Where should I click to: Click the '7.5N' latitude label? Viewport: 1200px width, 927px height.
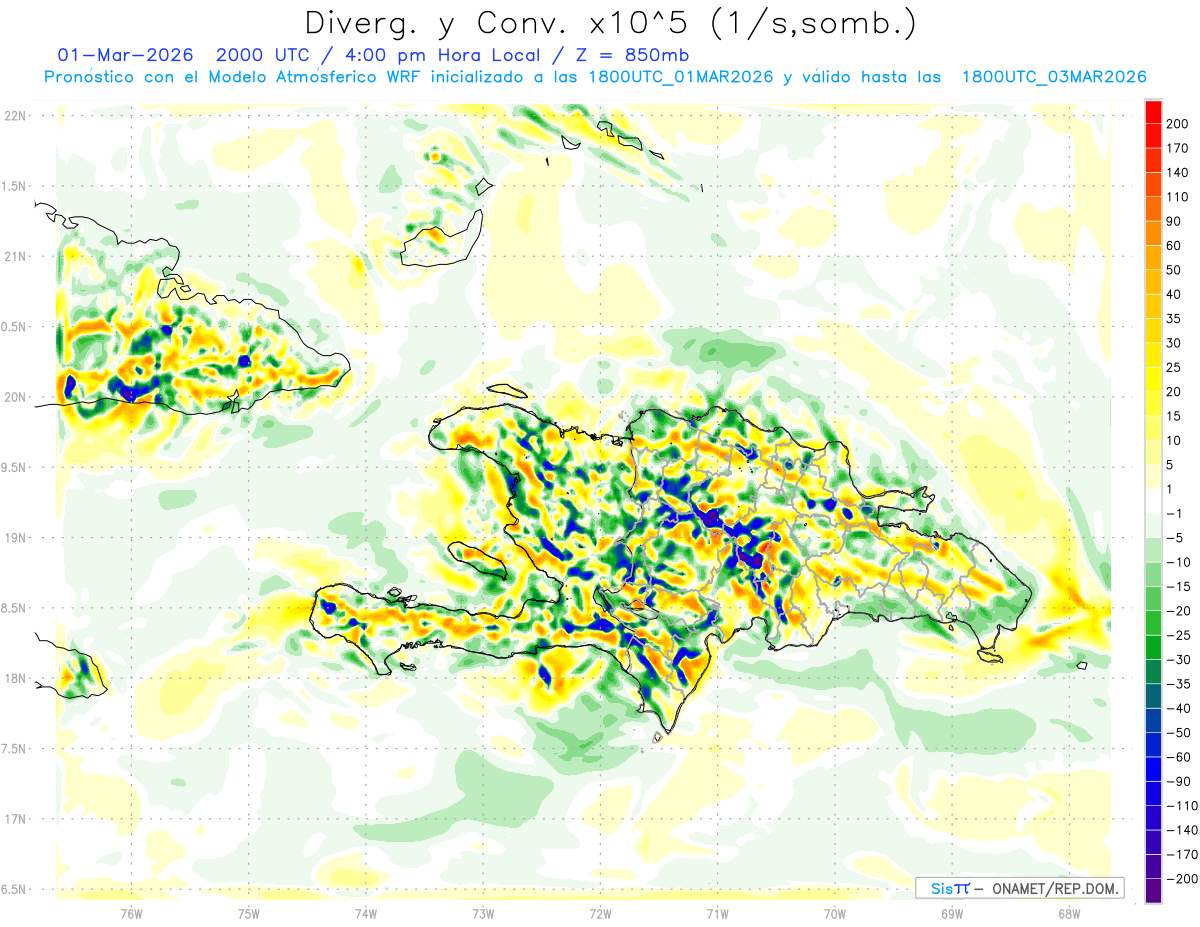15,748
